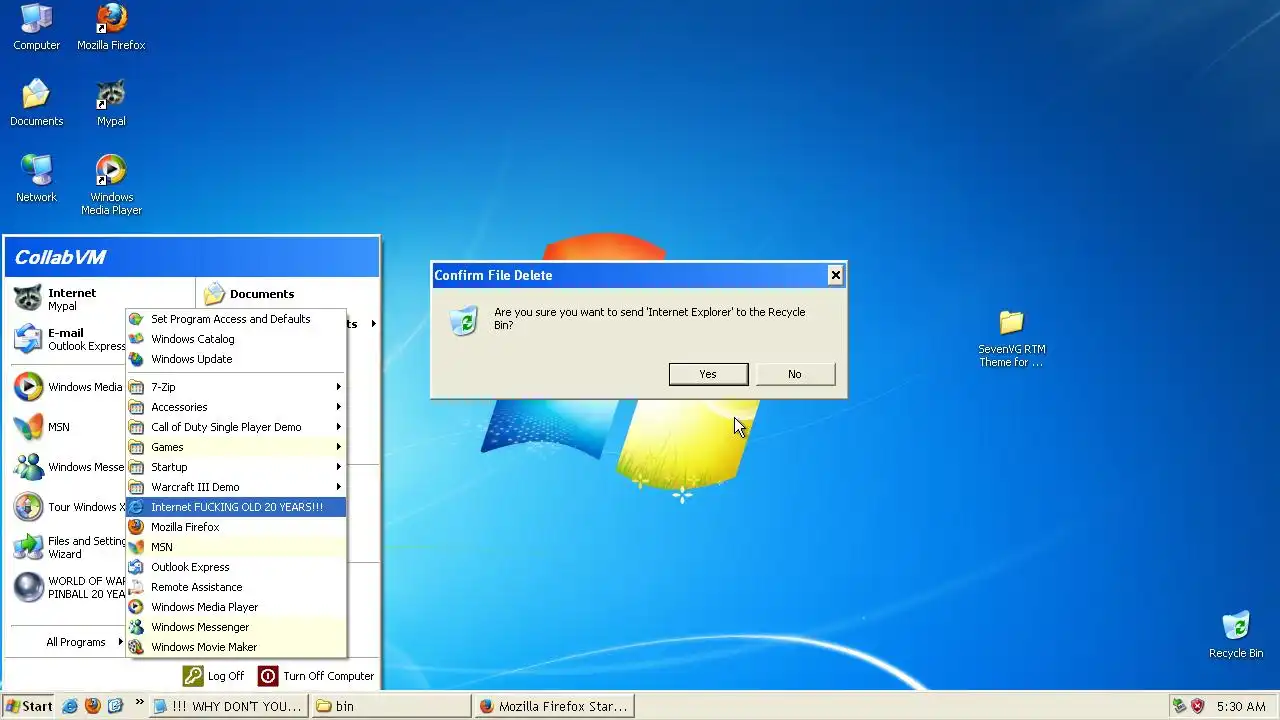Image resolution: width=1280 pixels, height=720 pixels.
Task: Select Windows Catalog in programs menu
Action: (236, 339)
